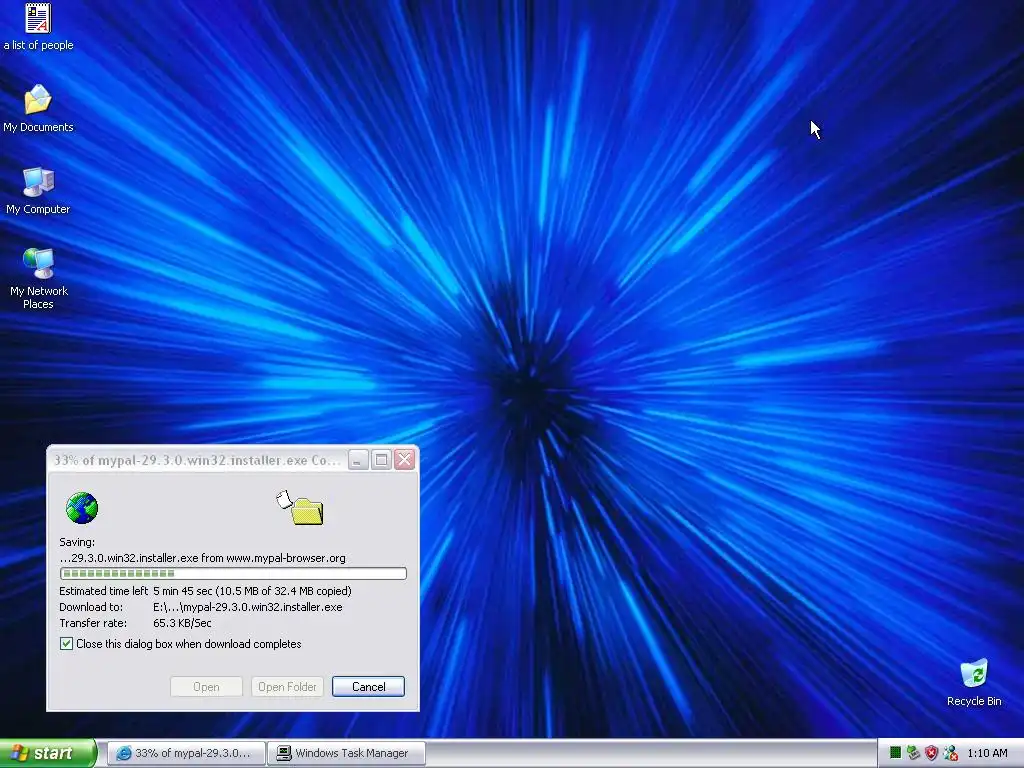
Task: Click the system clock showing 1:10 AM
Action: (x=987, y=753)
